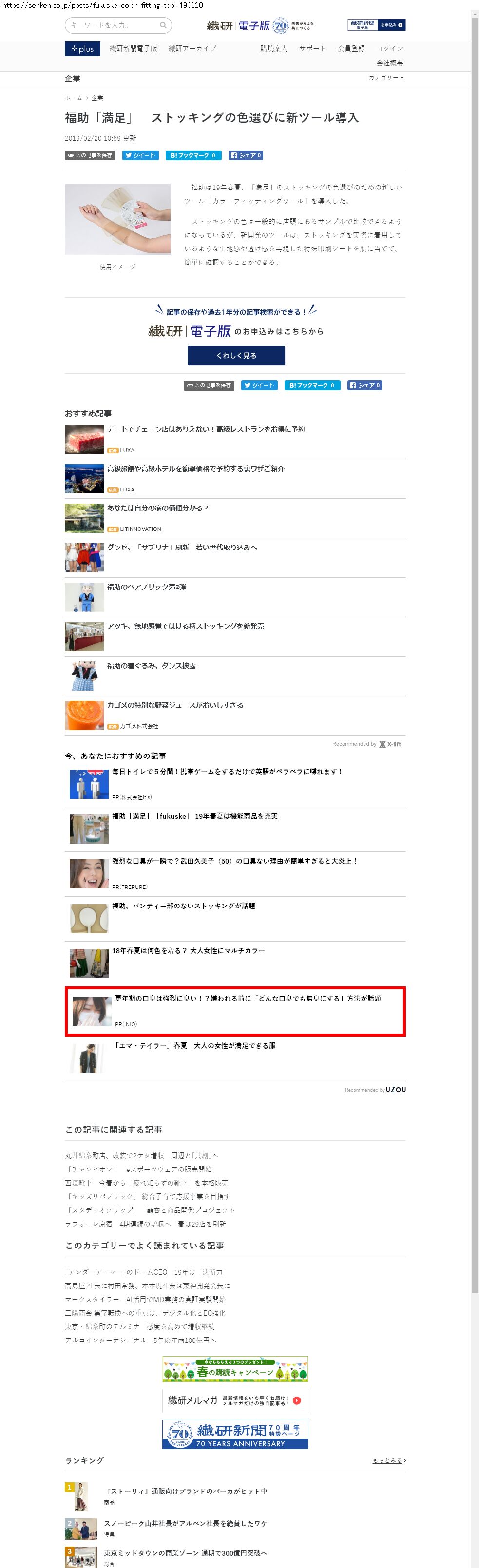Image resolution: width=479 pixels, height=1568 pixels.
Task: Click the keyword search input field
Action: tap(113, 25)
